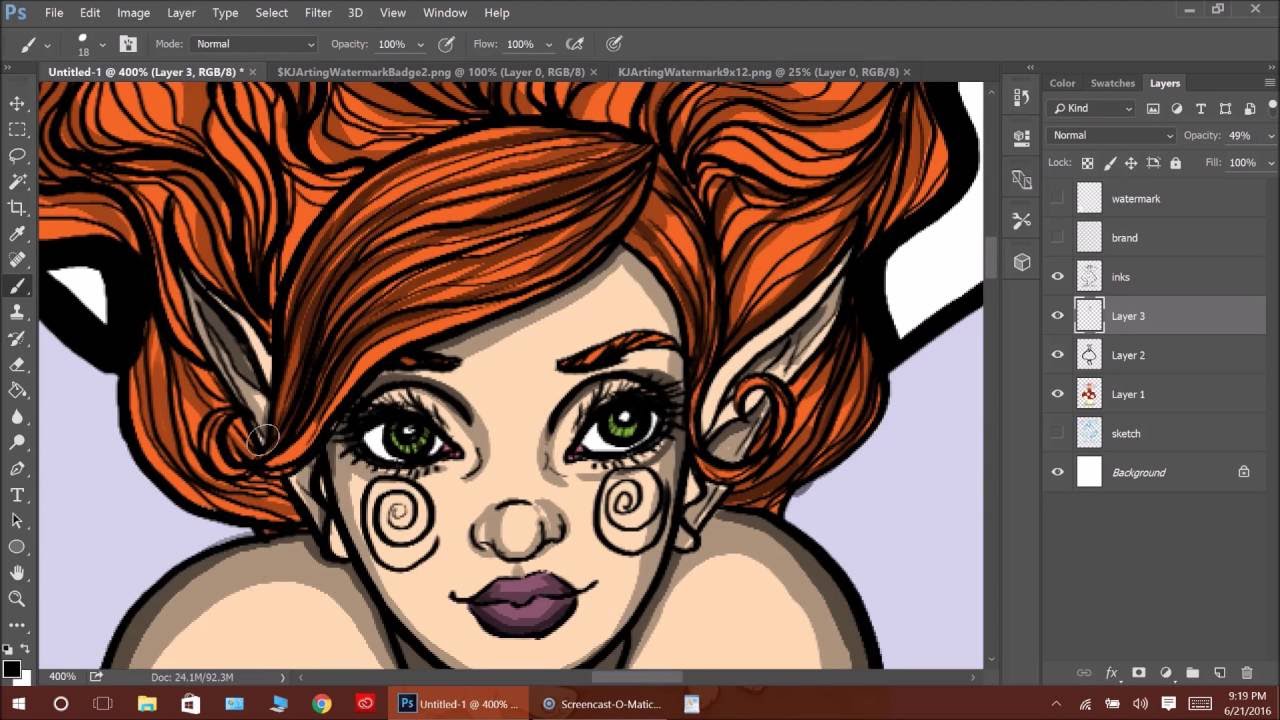Select the History Brush tool
This screenshot has width=1280, height=720.
click(17, 338)
